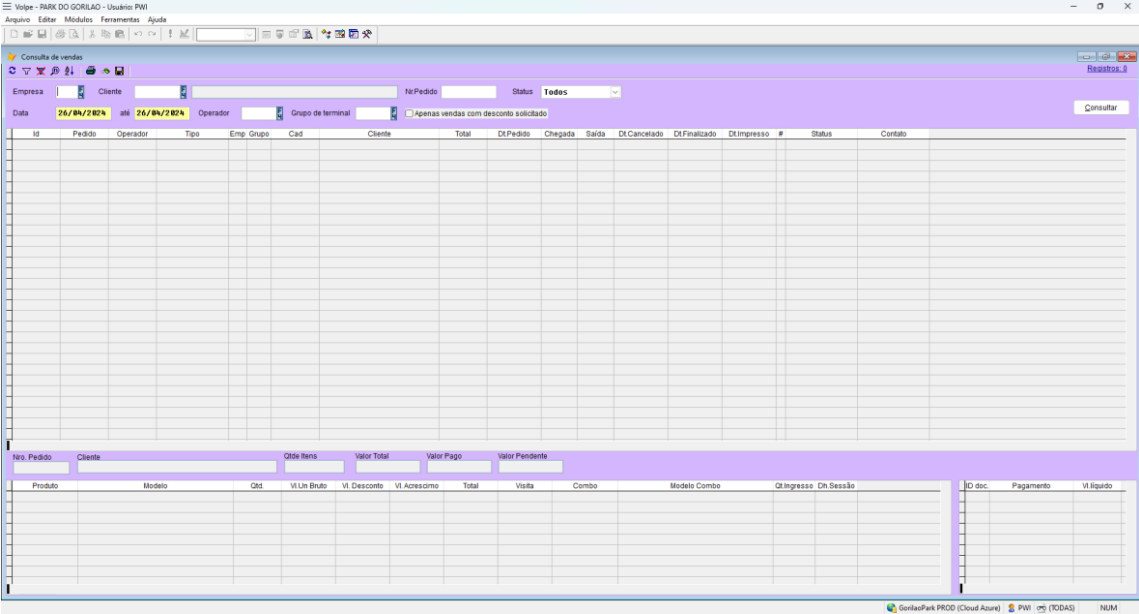Image resolution: width=1139 pixels, height=614 pixels.
Task: Click the A-Z sort icon
Action: [x=68, y=71]
